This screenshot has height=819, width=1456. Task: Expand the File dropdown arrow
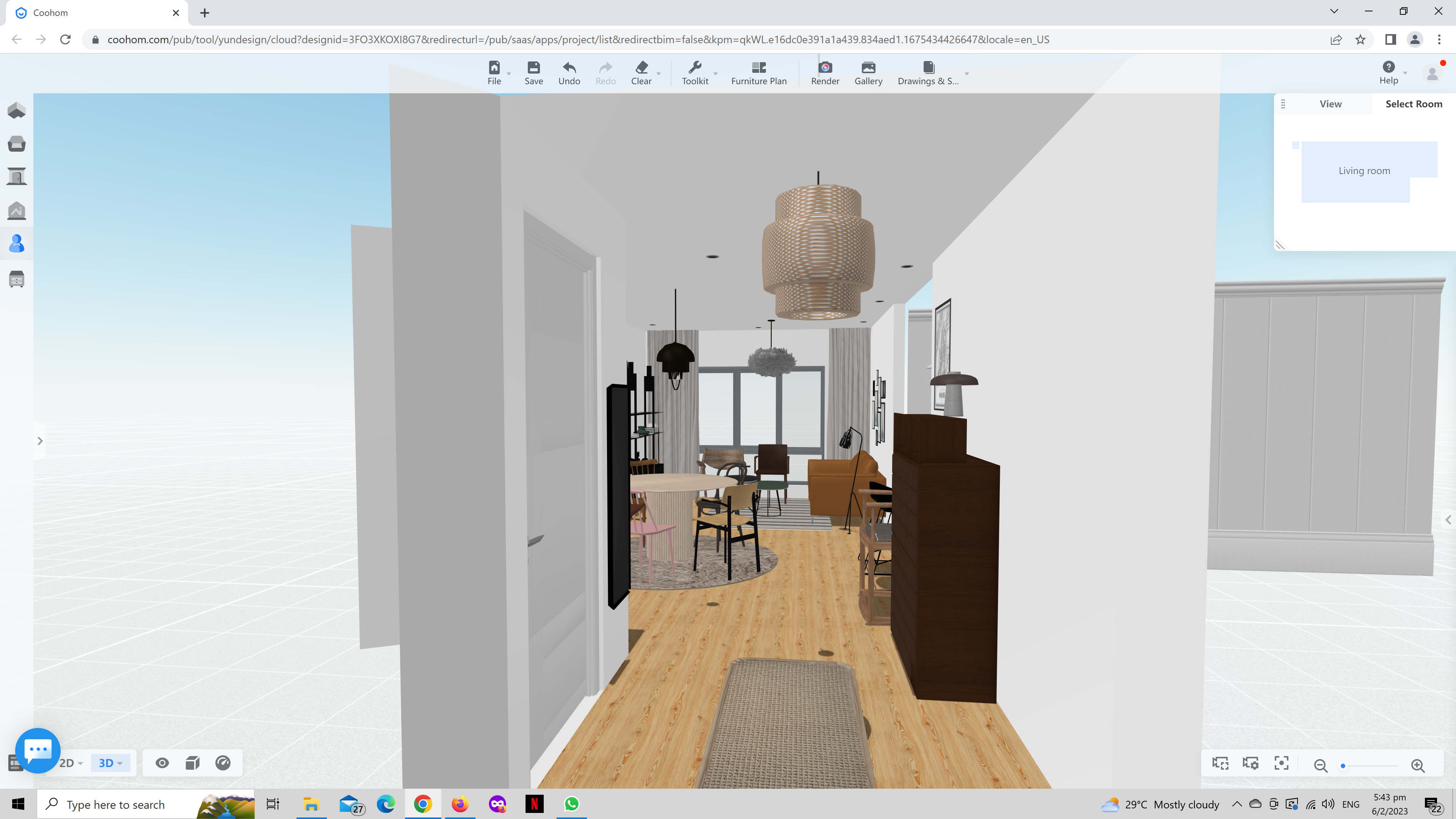click(x=509, y=74)
